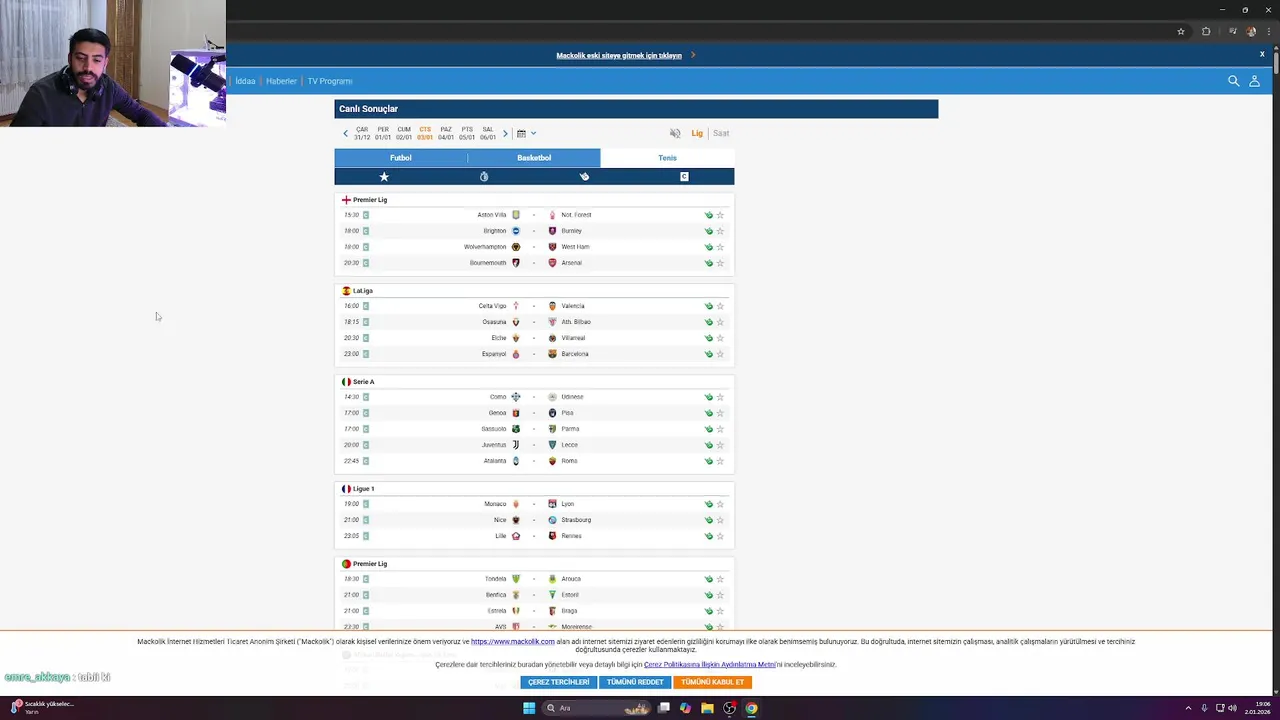Favorite the Monaco vs Lyon match
1280x720 pixels.
coord(720,504)
